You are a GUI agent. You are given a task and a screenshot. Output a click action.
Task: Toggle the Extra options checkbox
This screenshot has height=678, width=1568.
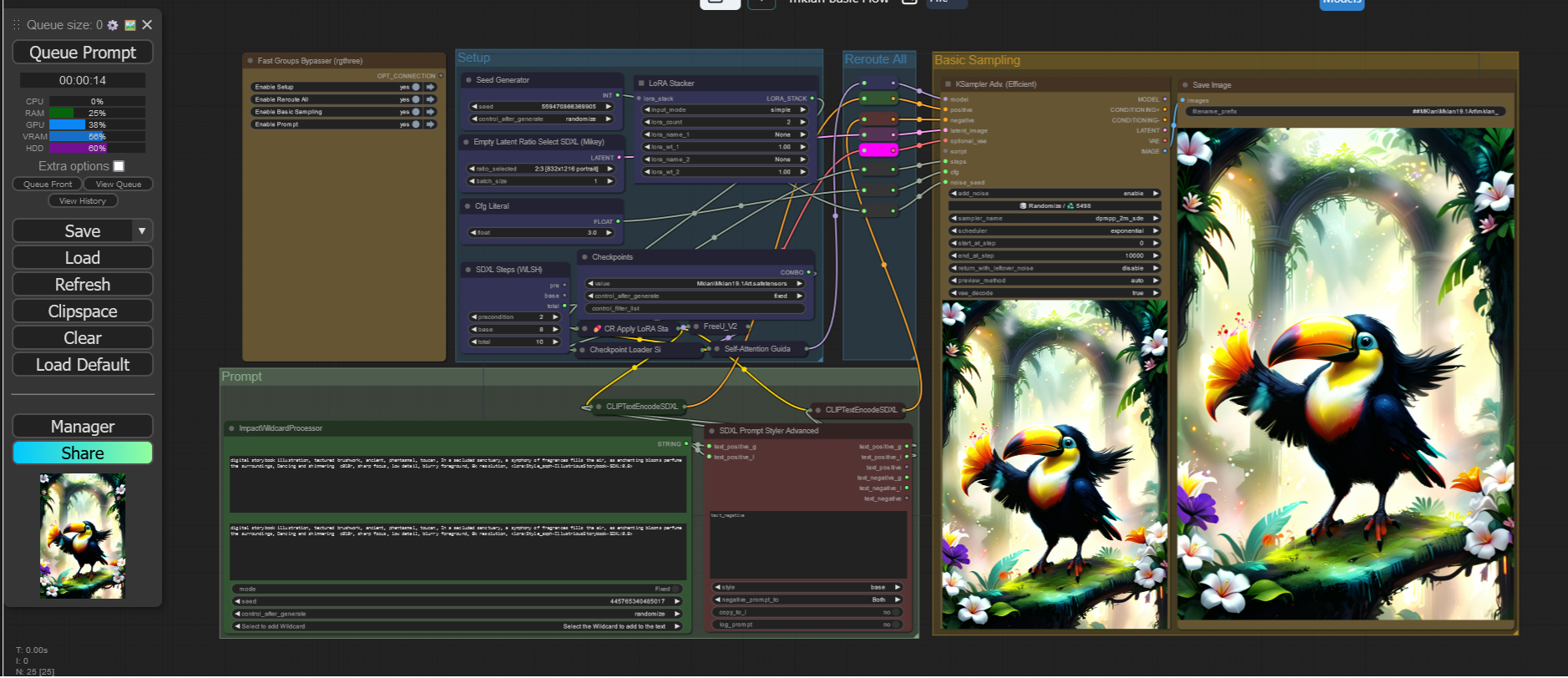(119, 166)
